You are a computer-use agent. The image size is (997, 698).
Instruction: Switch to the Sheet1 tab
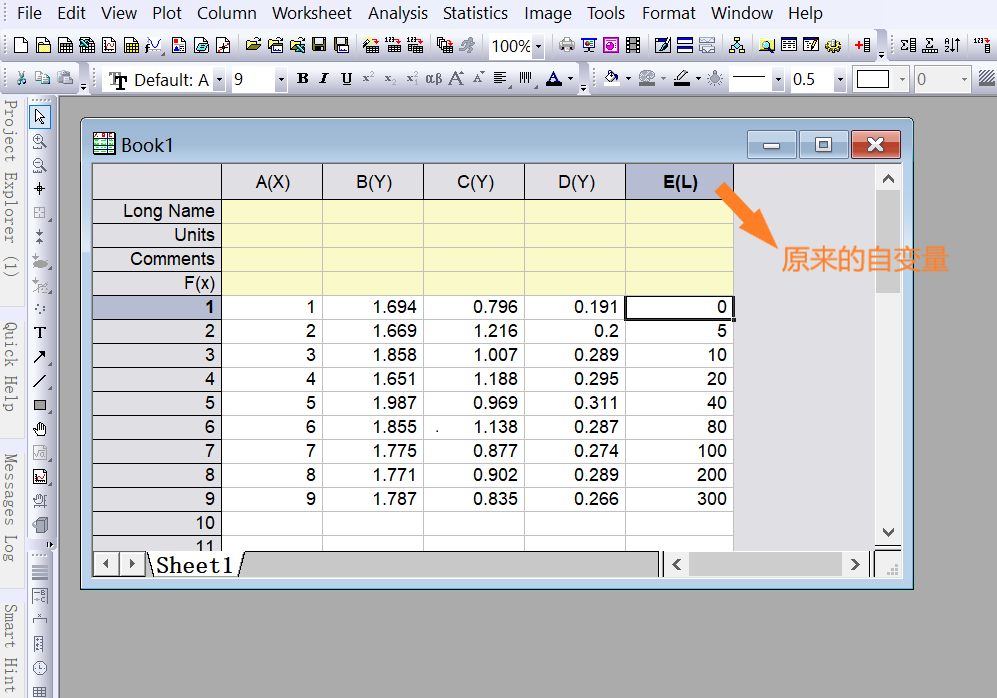(195, 565)
